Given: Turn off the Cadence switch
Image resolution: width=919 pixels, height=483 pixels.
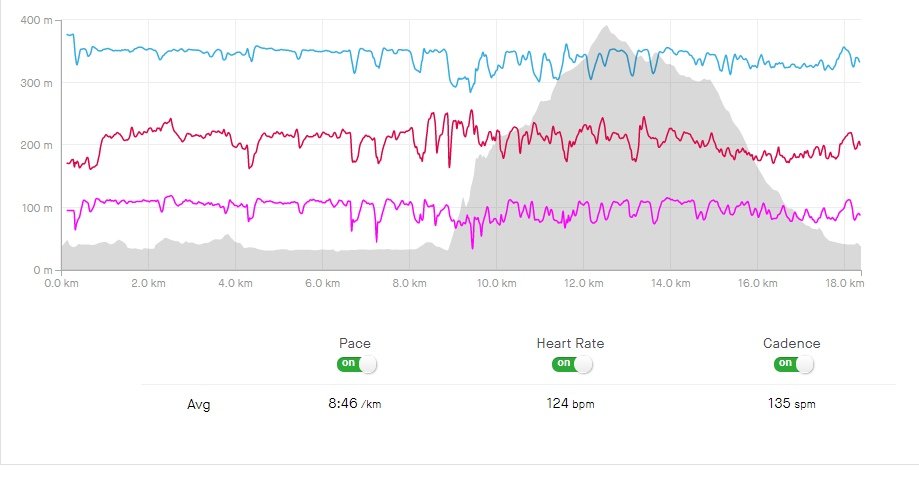Looking at the screenshot, I should [x=793, y=364].
